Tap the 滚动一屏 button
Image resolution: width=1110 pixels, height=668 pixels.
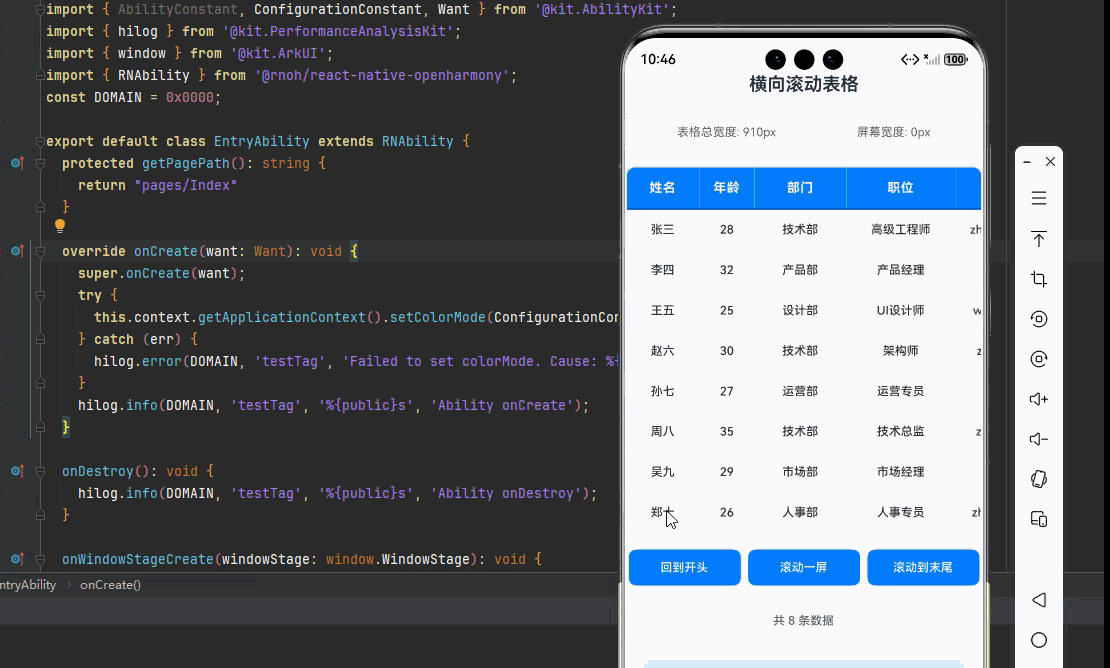click(803, 568)
